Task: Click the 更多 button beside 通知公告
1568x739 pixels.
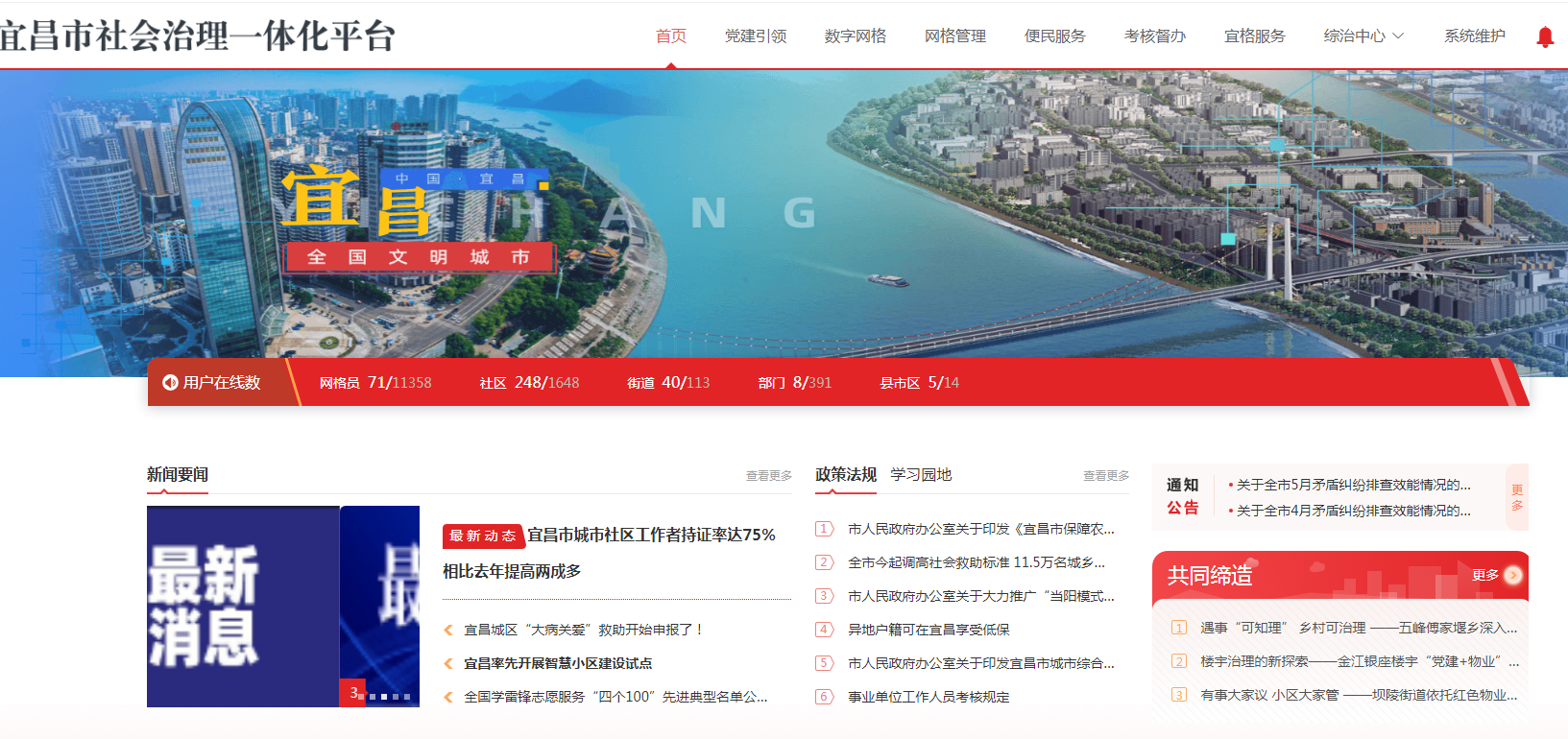Action: tap(1517, 497)
